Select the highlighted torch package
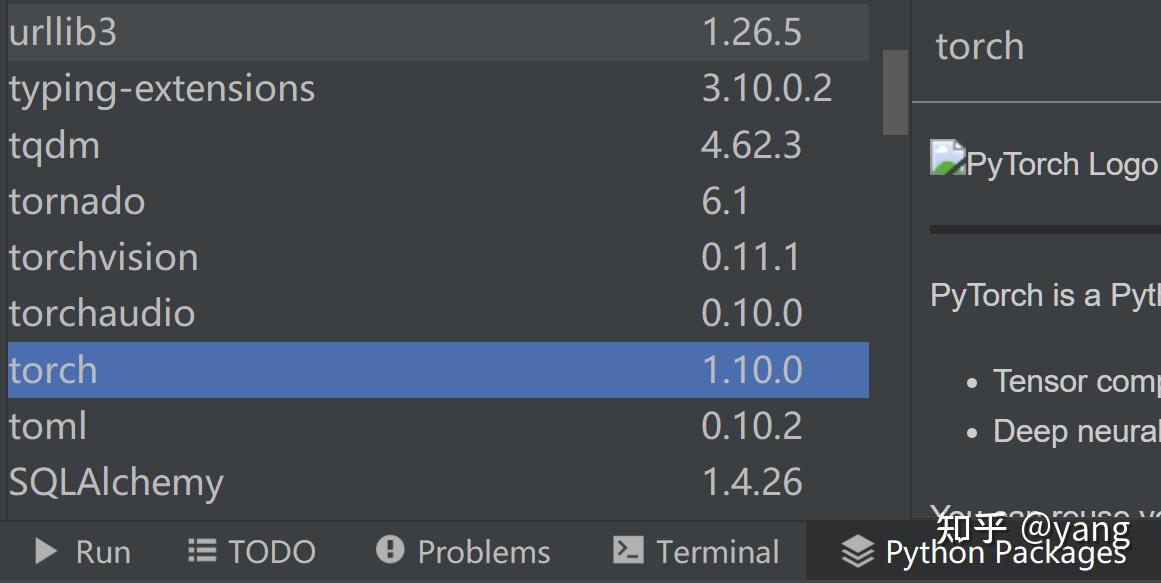This screenshot has width=1161, height=583. tap(438, 370)
